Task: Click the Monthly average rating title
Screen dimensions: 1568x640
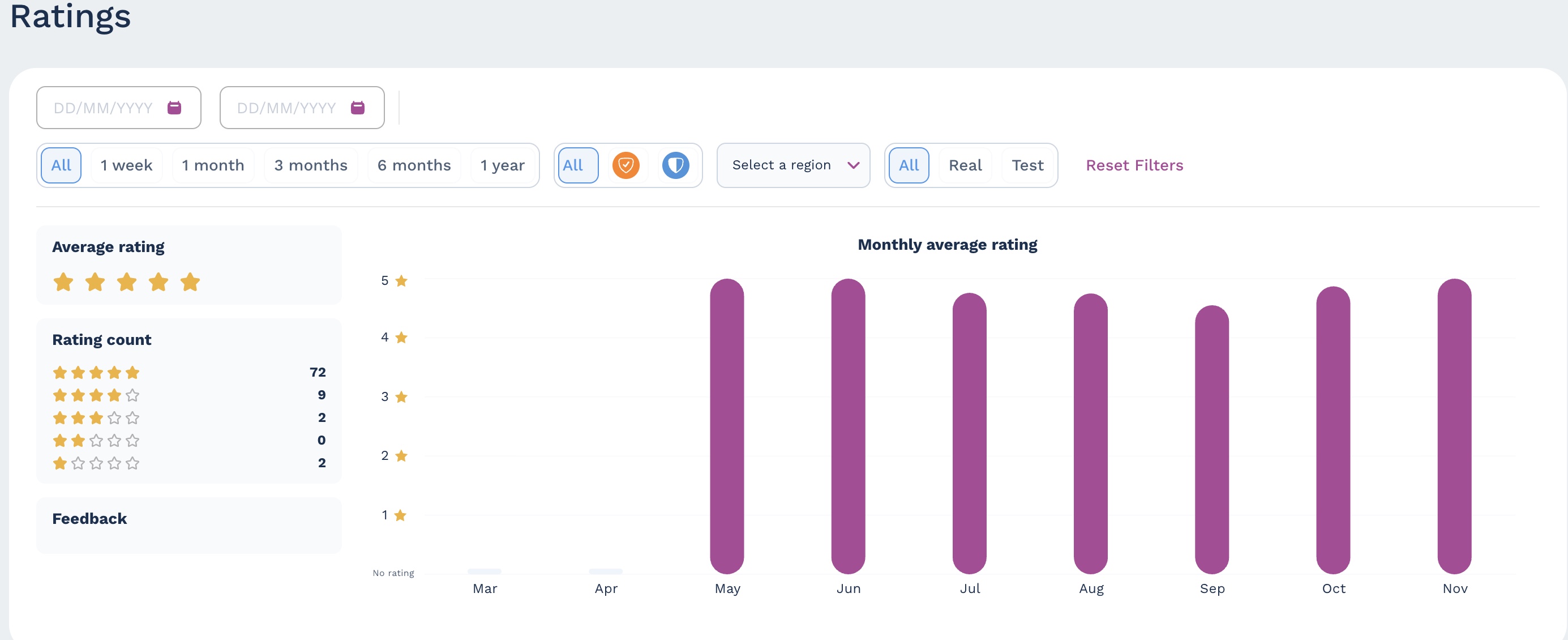Action: pyautogui.click(x=947, y=245)
